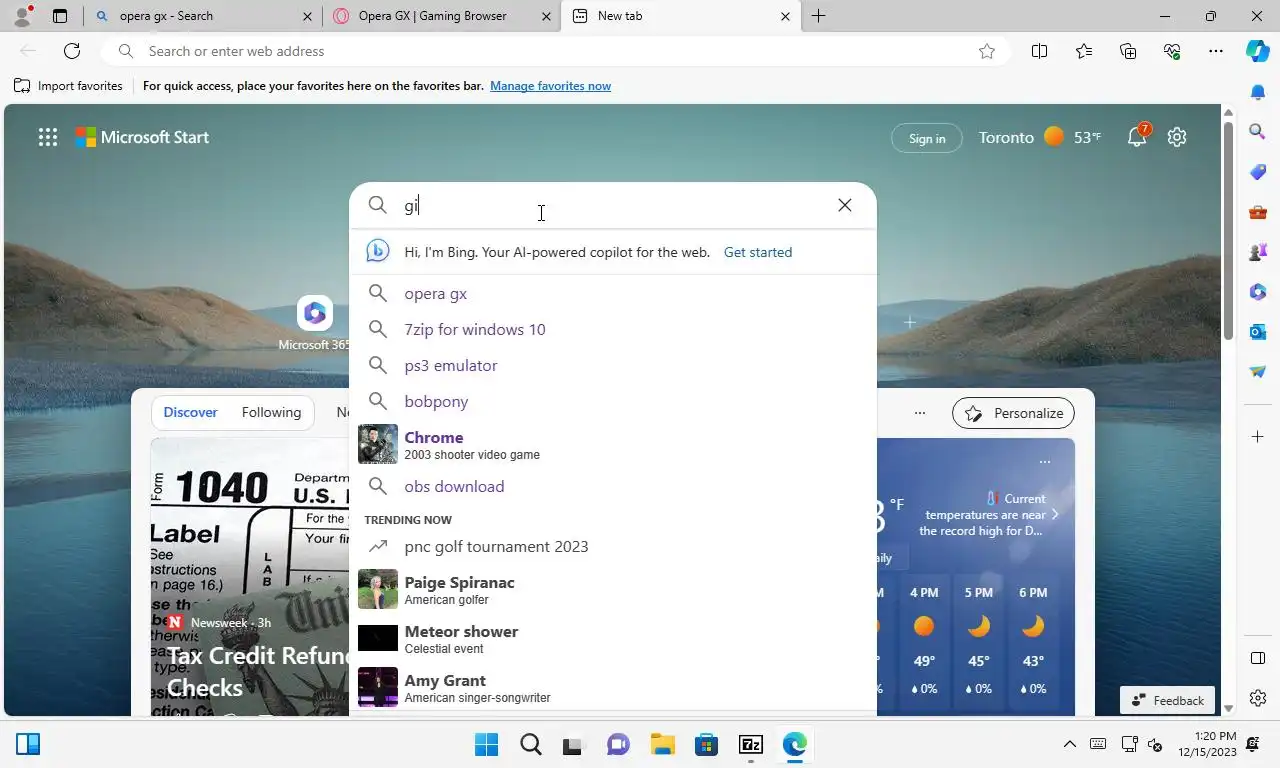Open sidebar settings gear
Screen dimensions: 1280x768
(1258, 698)
